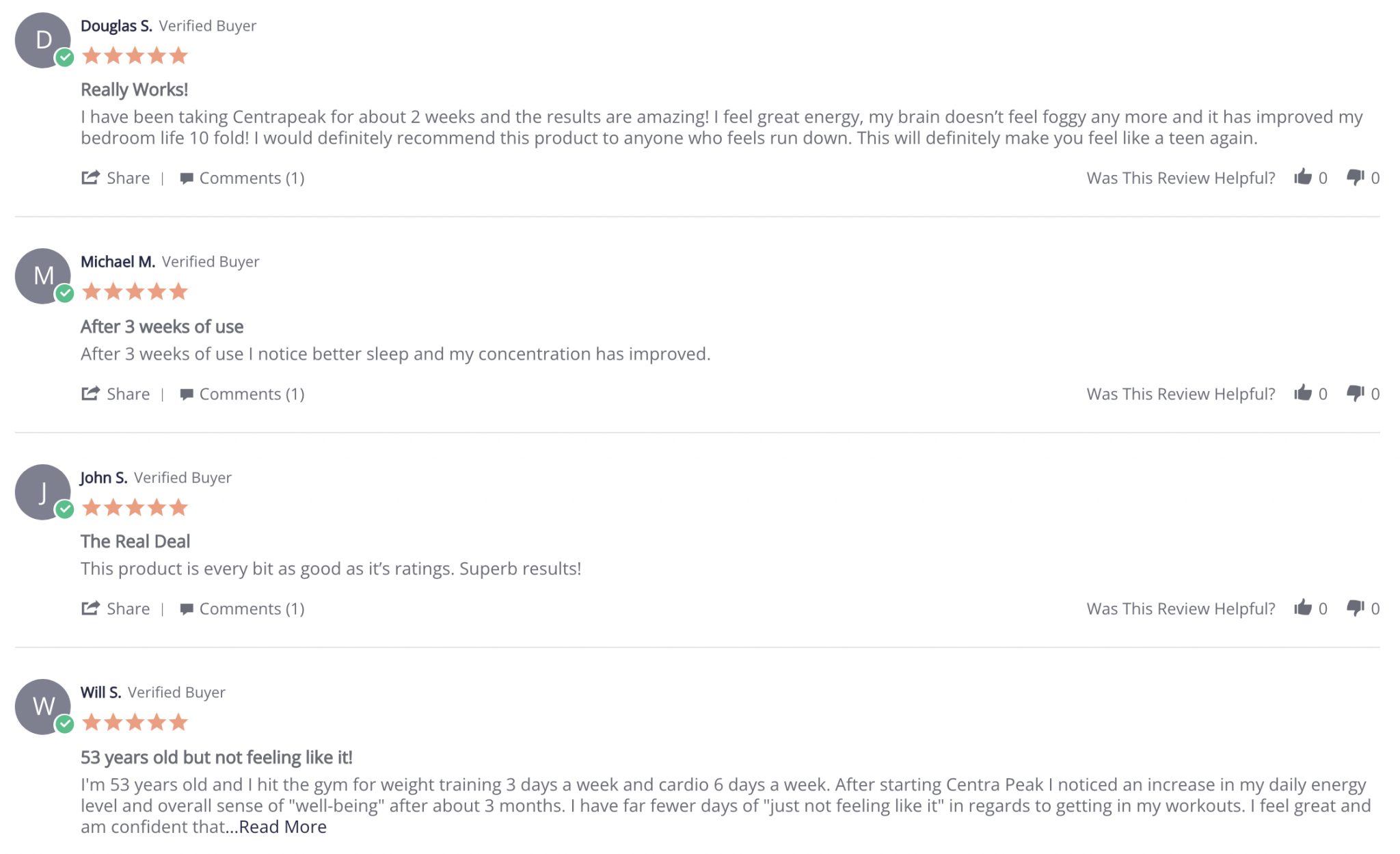Click comment bubble icon on Michael M. review

186,395
